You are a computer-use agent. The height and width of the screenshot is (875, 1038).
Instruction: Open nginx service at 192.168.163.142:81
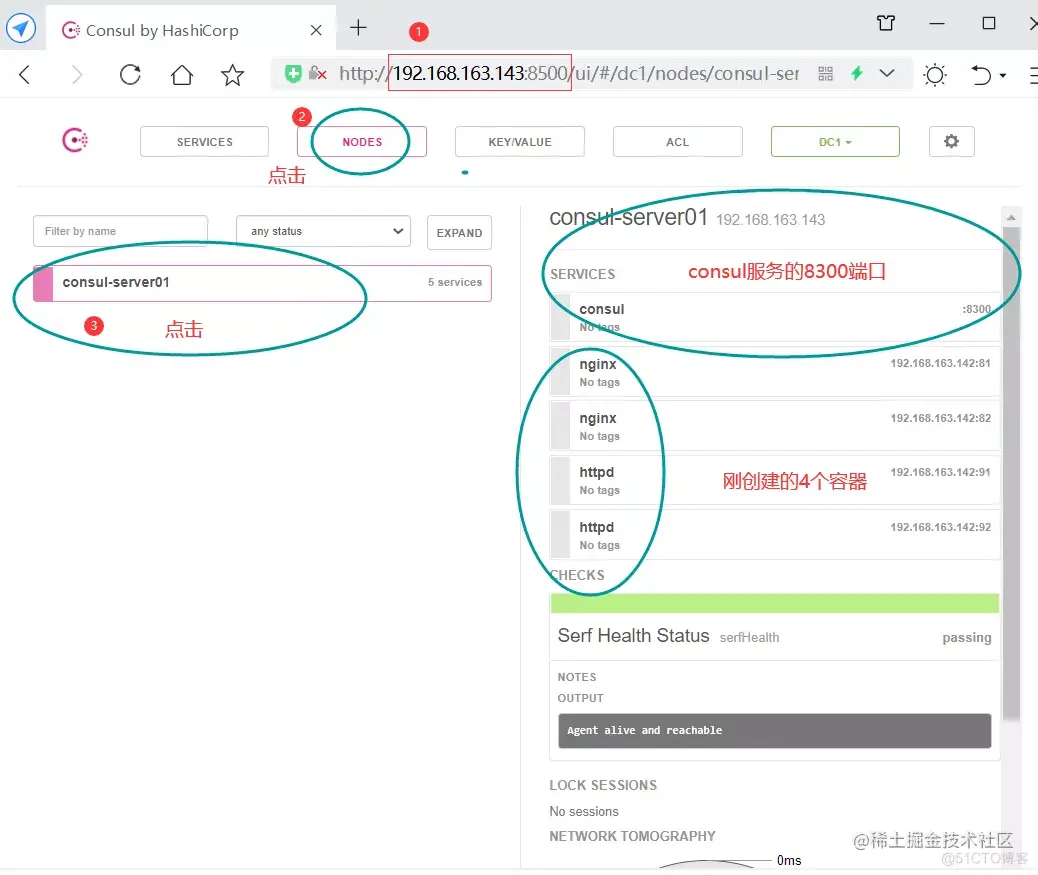tap(775, 372)
